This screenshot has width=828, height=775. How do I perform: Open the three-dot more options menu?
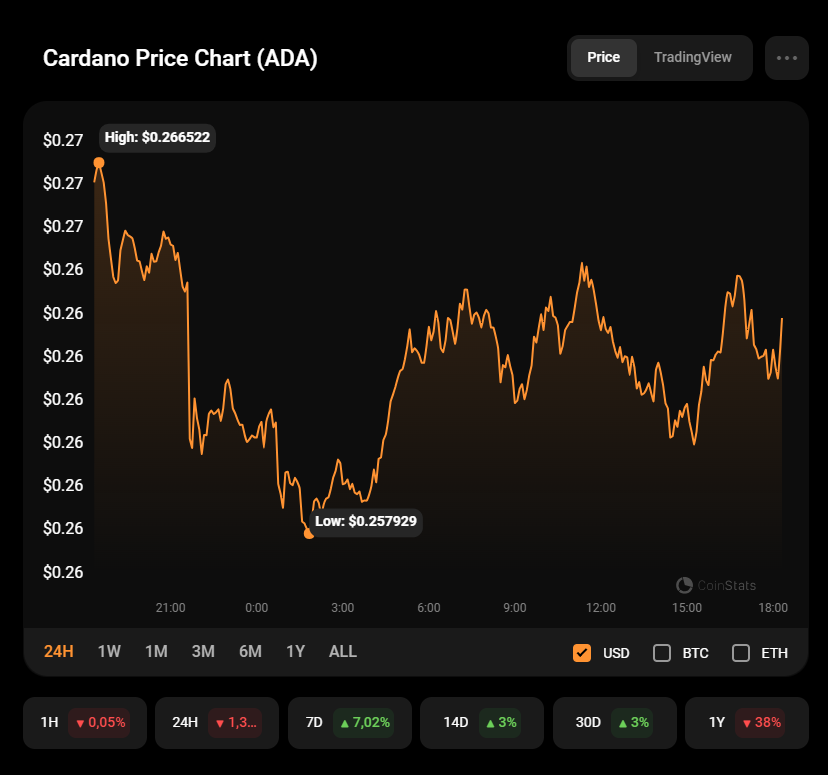tap(786, 58)
